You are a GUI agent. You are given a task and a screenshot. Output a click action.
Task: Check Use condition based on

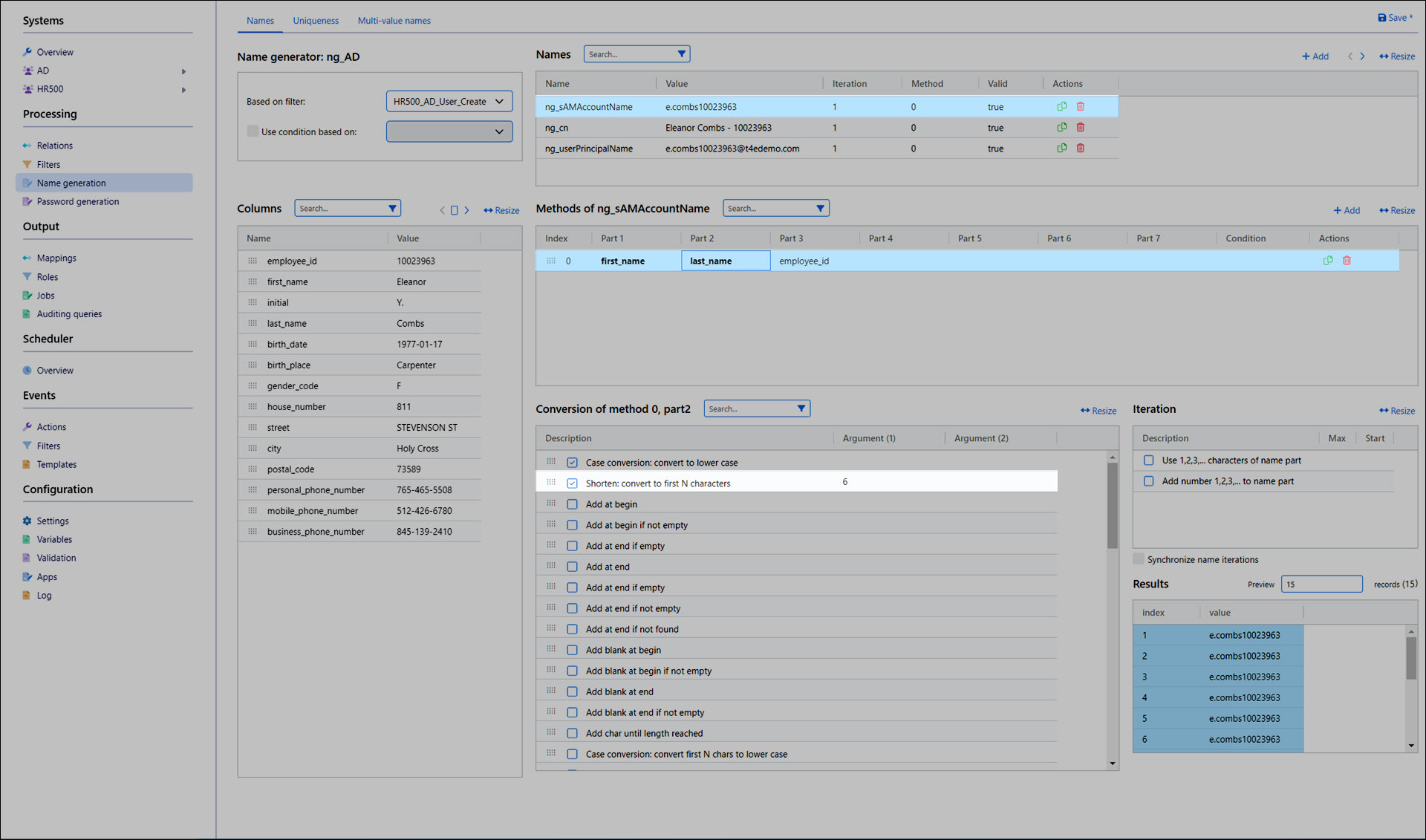pos(253,131)
